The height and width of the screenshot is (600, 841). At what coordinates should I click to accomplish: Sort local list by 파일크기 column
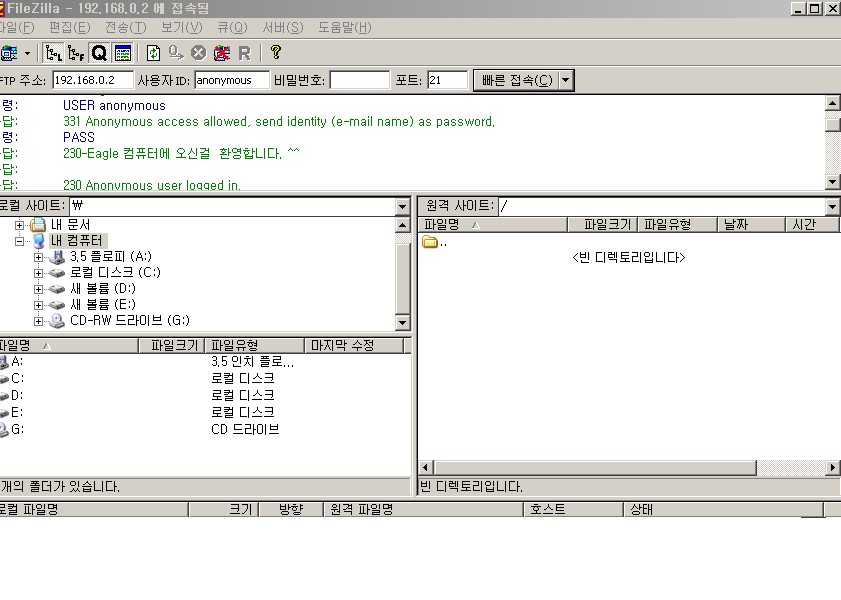(x=172, y=345)
